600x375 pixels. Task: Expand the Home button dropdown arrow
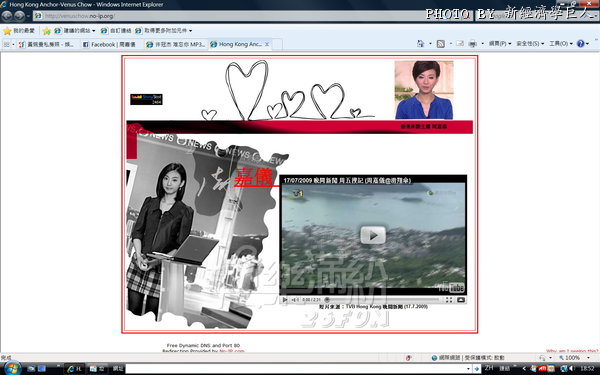(430, 44)
